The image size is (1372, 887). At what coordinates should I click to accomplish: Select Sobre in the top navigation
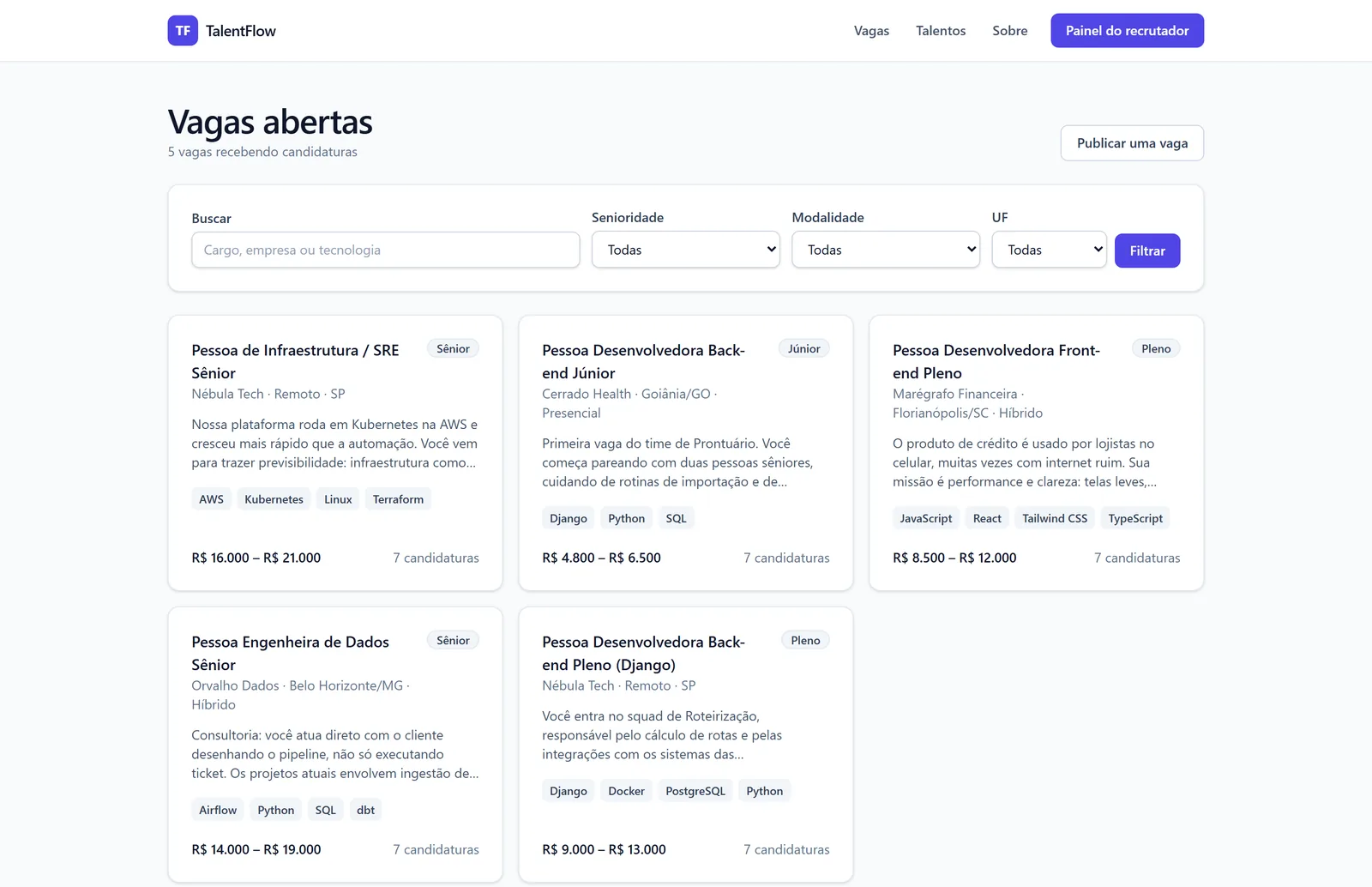1010,31
